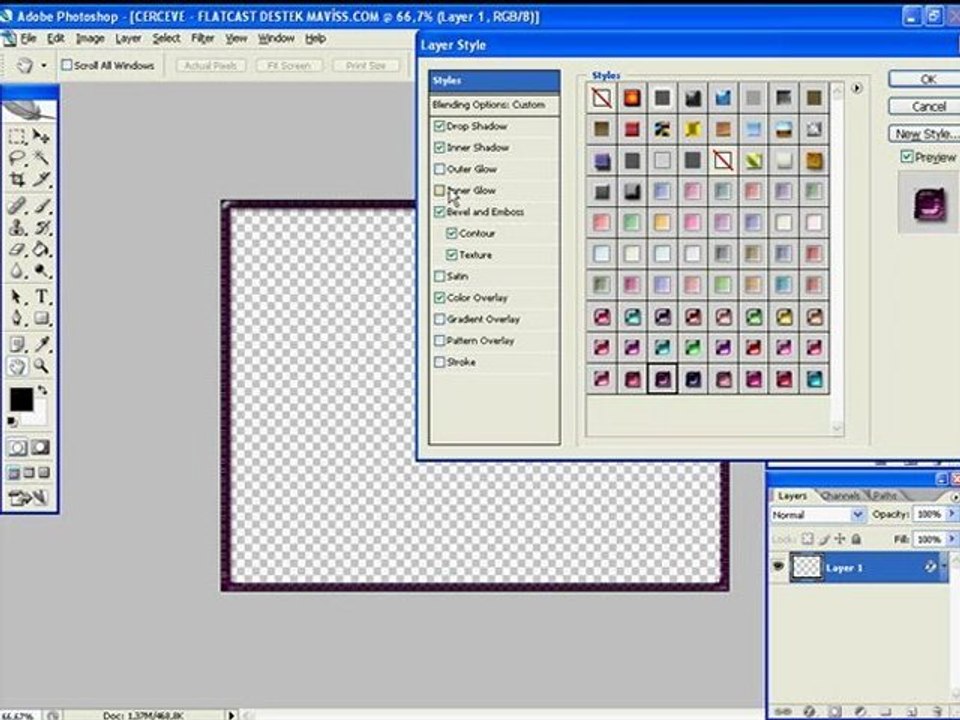This screenshot has height=720, width=960.
Task: Expand Layer 1 effects arrow
Action: point(943,567)
